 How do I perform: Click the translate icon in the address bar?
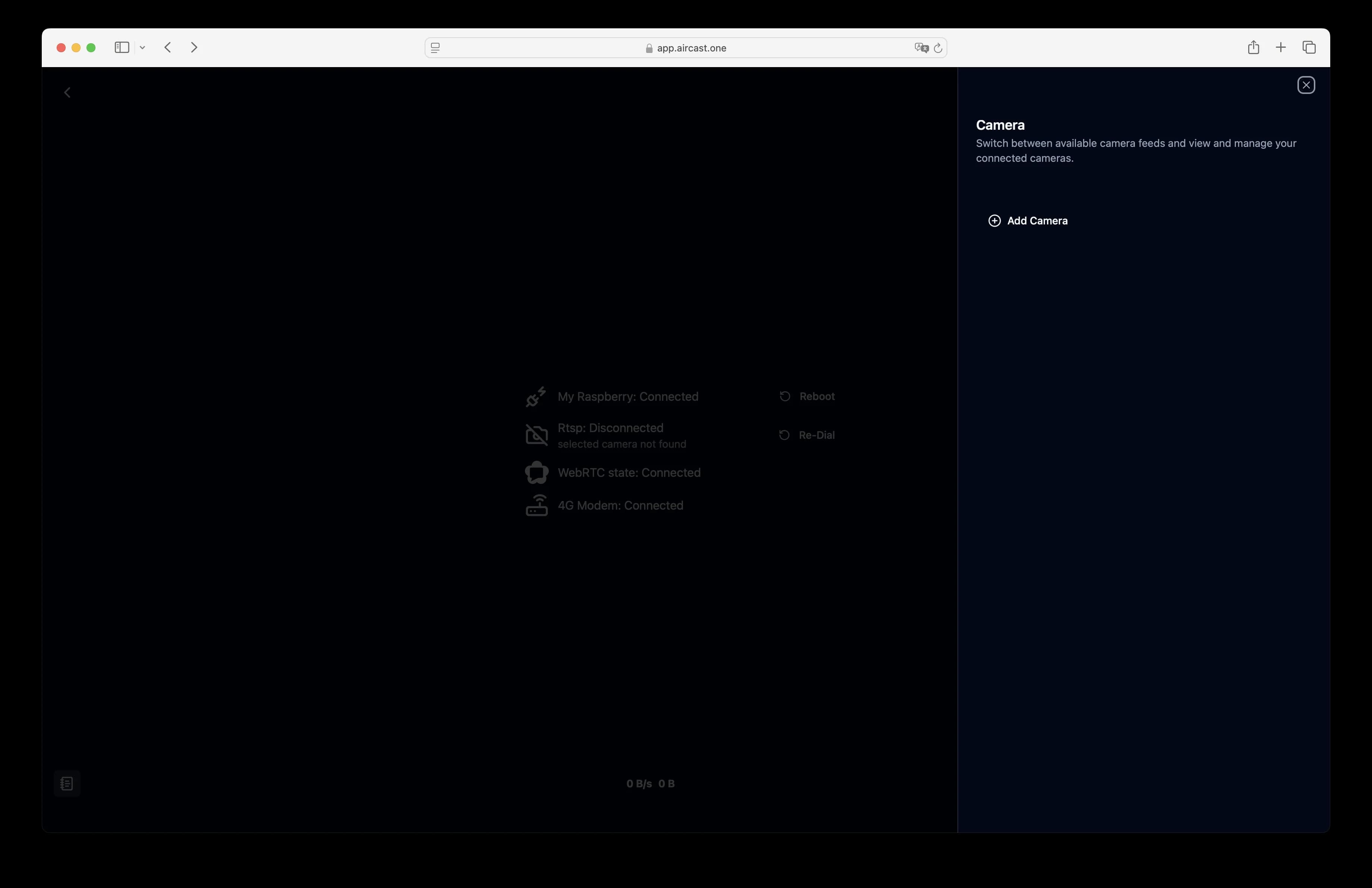(x=921, y=48)
